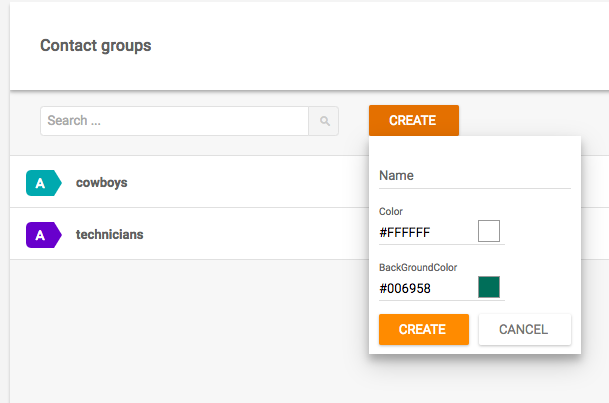This screenshot has width=609, height=403.
Task: Click the purple technicians tag icon
Action: [x=43, y=235]
